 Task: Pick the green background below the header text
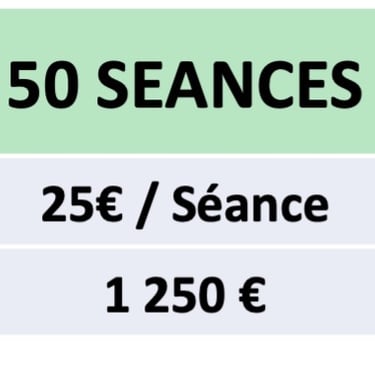(187, 132)
